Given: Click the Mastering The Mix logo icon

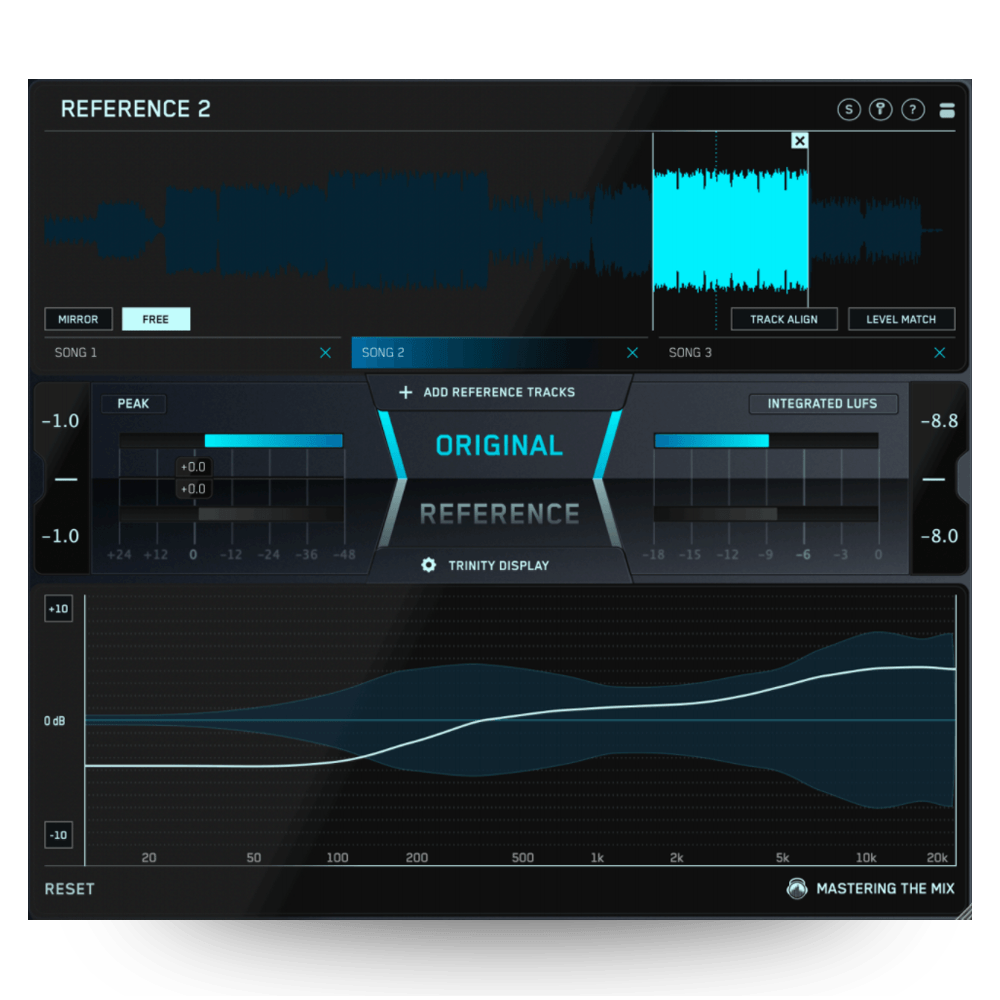Looking at the screenshot, I should pyautogui.click(x=797, y=888).
